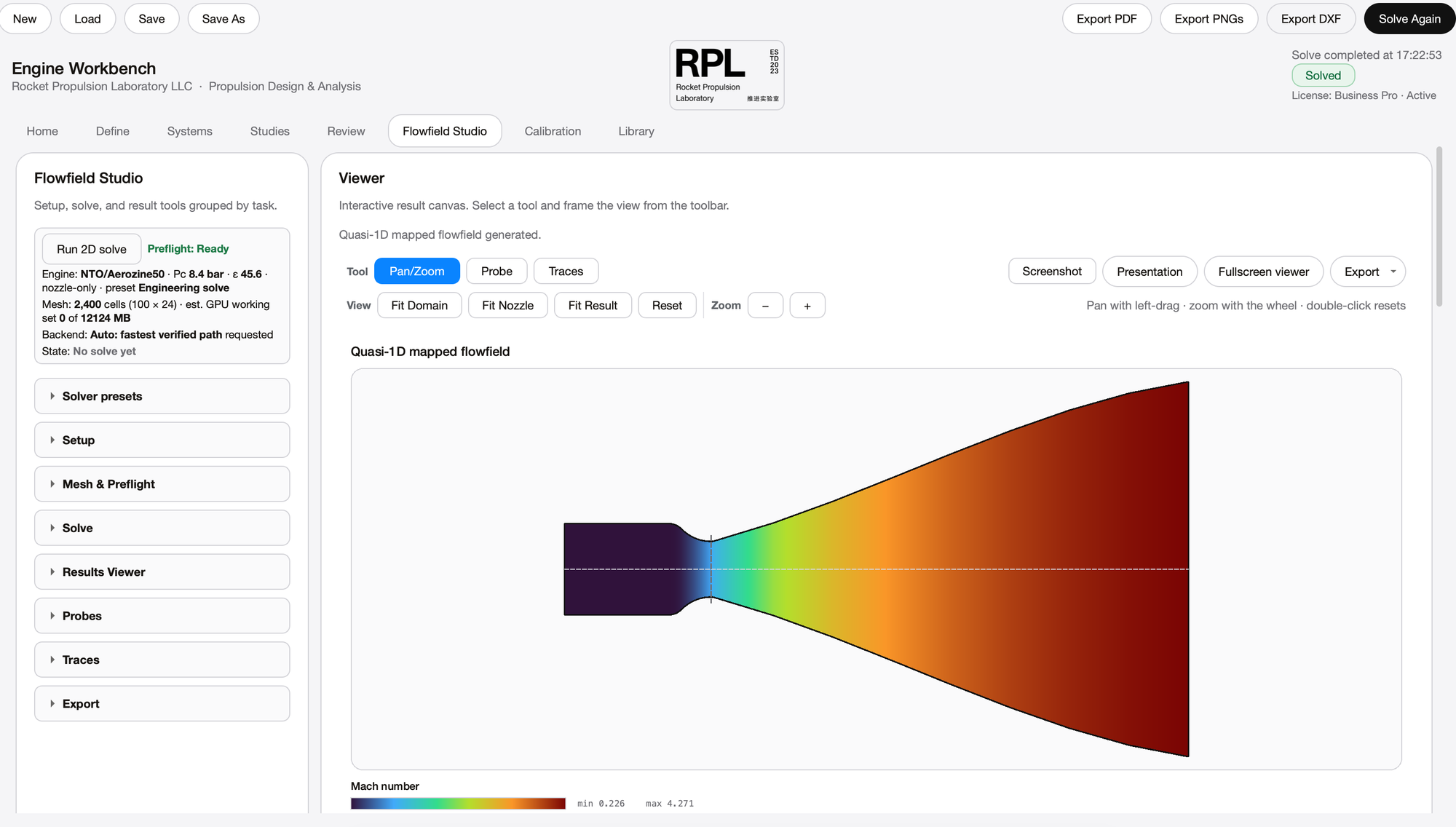Open the viewer Export dropdown

point(1368,271)
